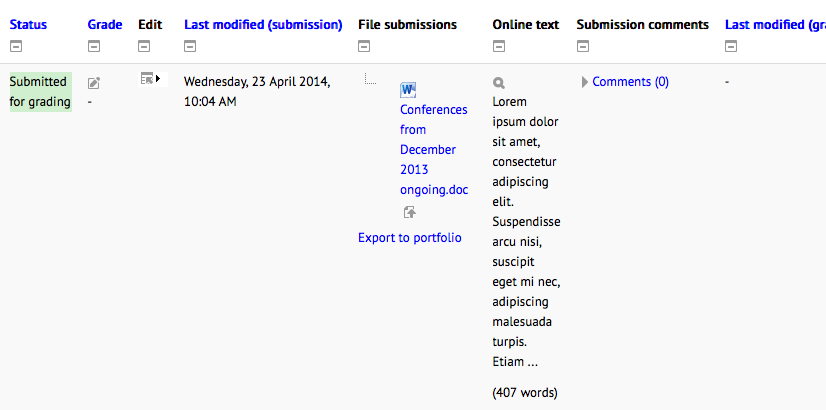Image resolution: width=826 pixels, height=410 pixels.
Task: Expand the Comments (0) triangle
Action: [x=585, y=82]
